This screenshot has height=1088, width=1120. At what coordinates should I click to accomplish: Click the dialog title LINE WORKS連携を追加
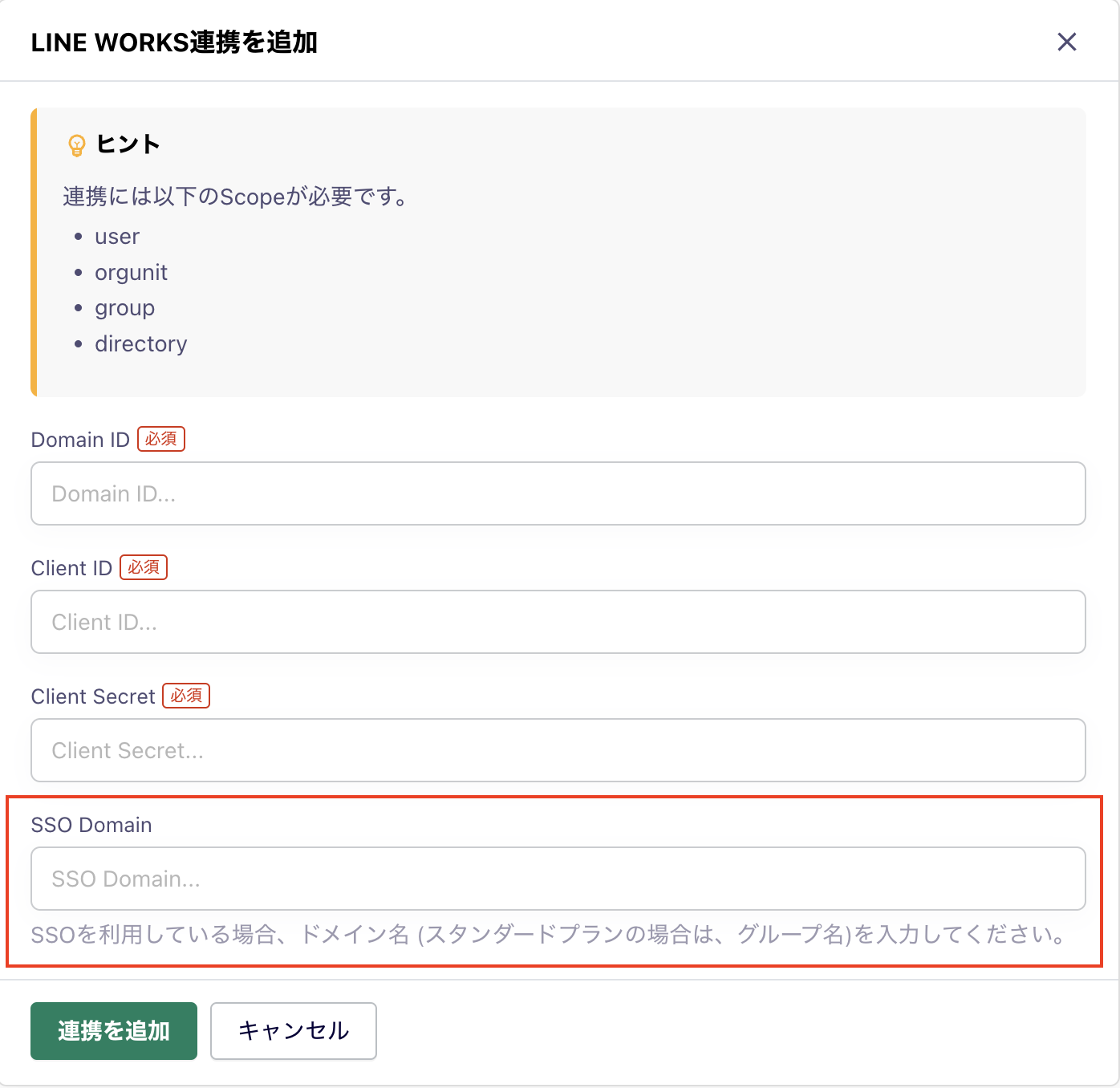(173, 43)
